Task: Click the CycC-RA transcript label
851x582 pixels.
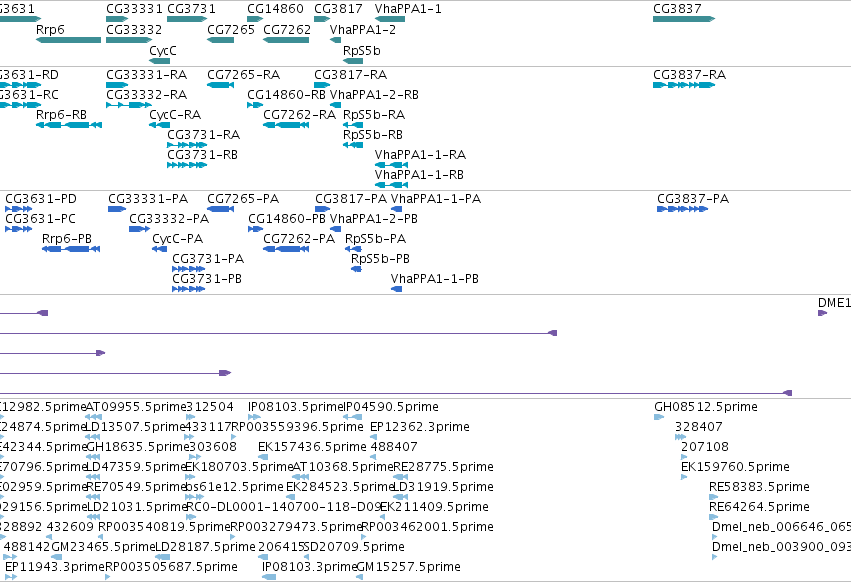Action: [x=175, y=115]
